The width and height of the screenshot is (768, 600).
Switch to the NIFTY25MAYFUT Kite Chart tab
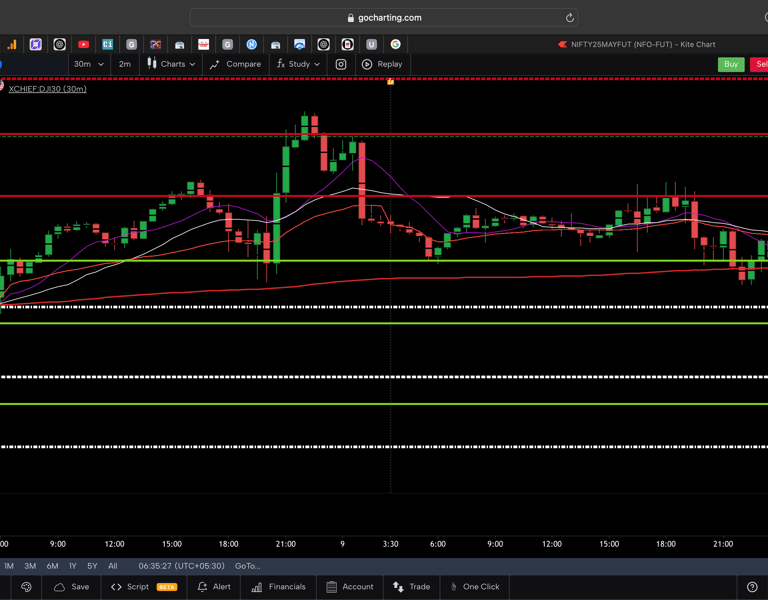(637, 45)
